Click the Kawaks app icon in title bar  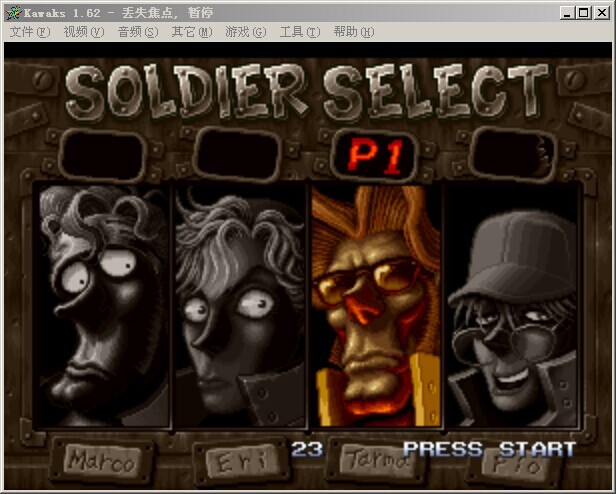click(x=13, y=13)
